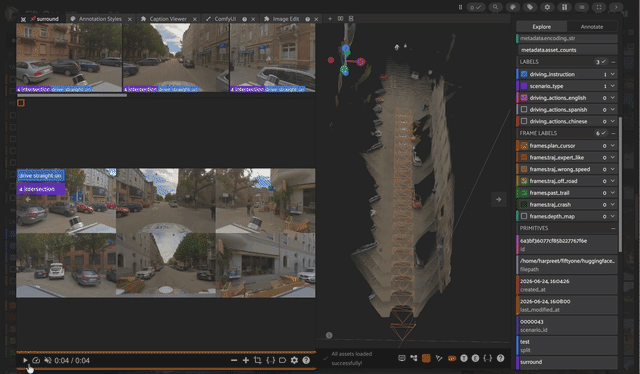Switch to the Explore tab
The image size is (640, 374).
(x=542, y=27)
